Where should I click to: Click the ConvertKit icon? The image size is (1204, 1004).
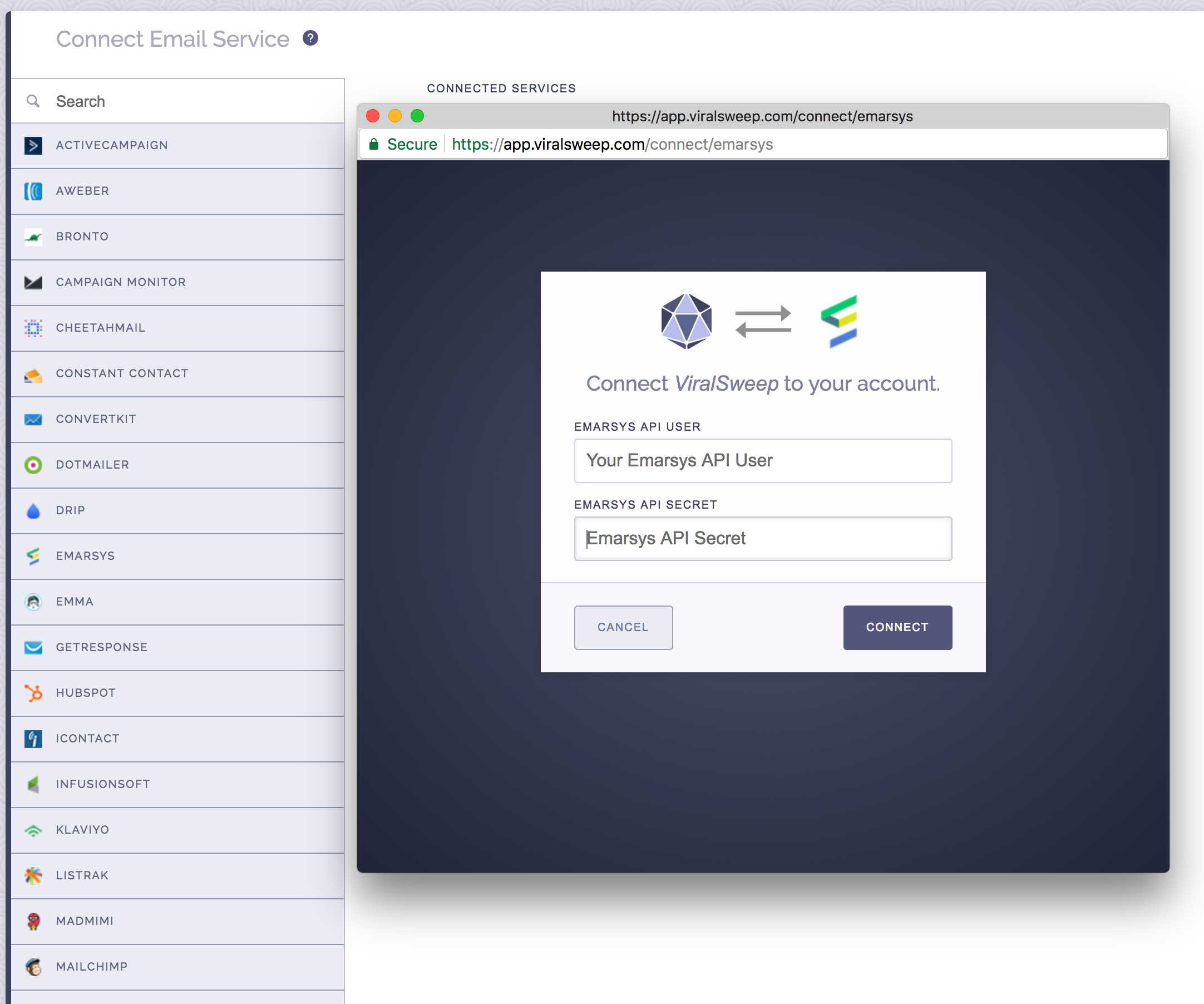pos(33,420)
